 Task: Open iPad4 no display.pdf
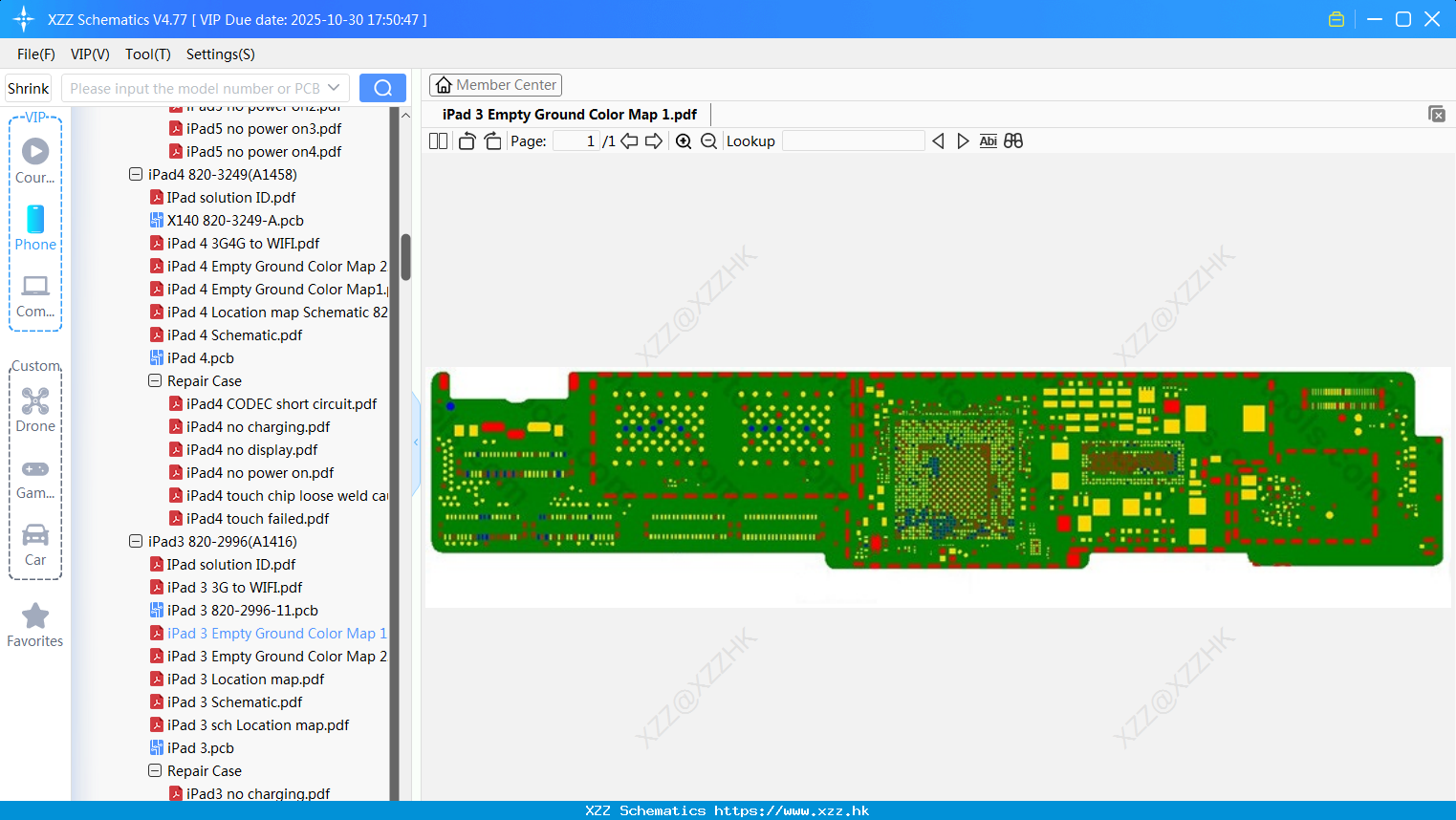[252, 450]
